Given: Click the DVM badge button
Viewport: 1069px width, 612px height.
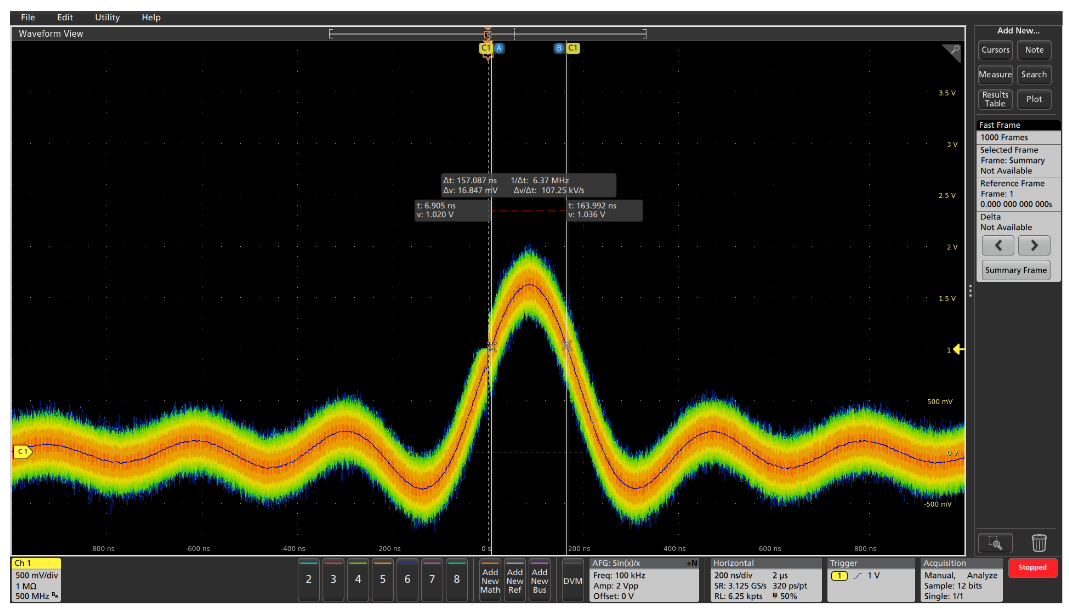Looking at the screenshot, I should [572, 580].
